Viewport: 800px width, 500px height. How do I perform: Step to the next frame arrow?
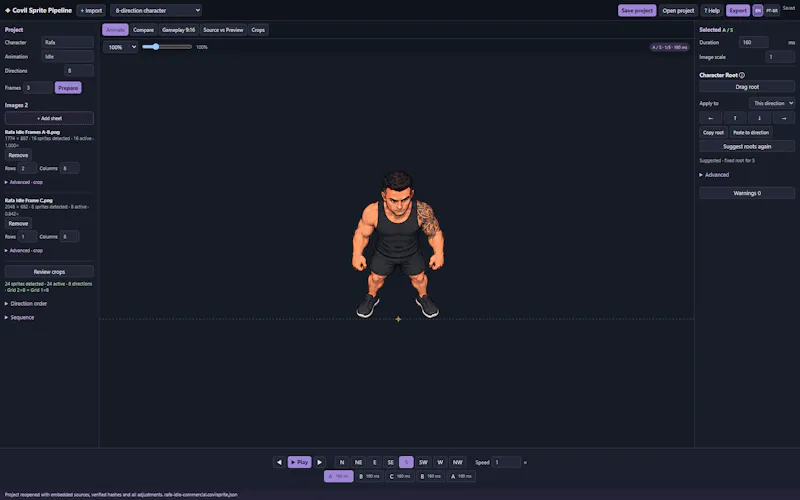(319, 462)
